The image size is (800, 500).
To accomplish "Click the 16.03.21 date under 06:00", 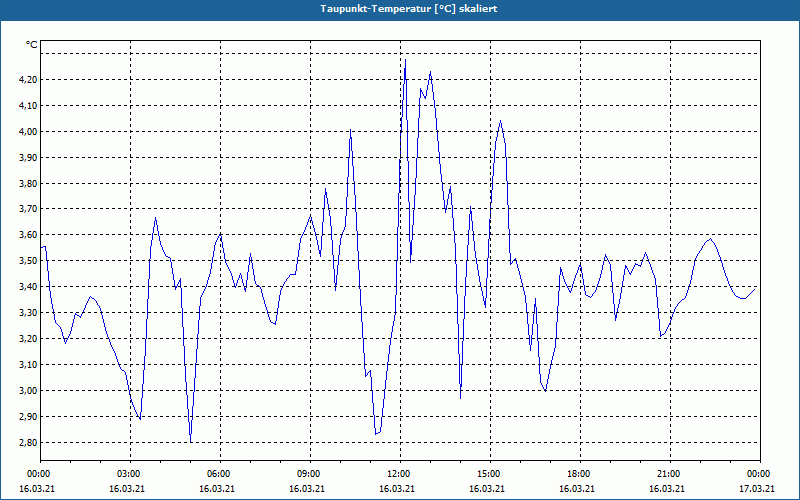I will 217,488.
